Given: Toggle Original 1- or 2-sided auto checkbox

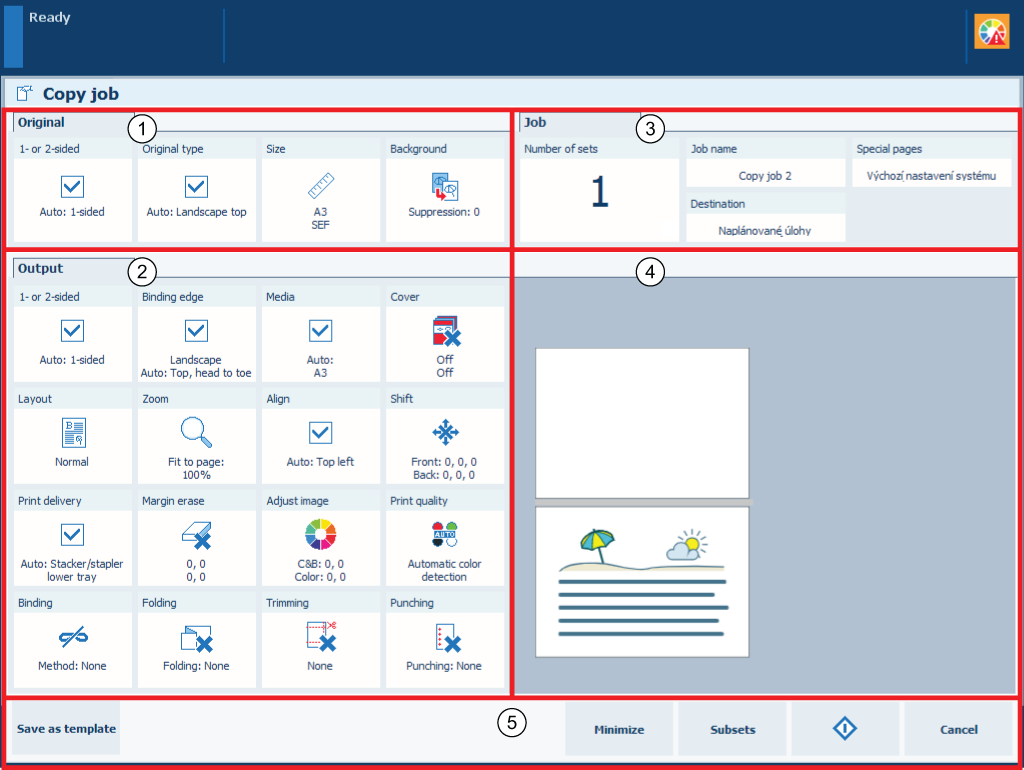Looking at the screenshot, I should point(72,187).
